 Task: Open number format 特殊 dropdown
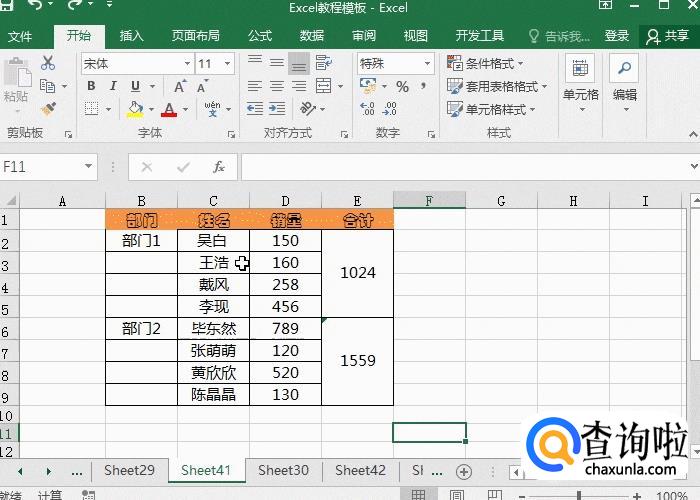coord(427,63)
